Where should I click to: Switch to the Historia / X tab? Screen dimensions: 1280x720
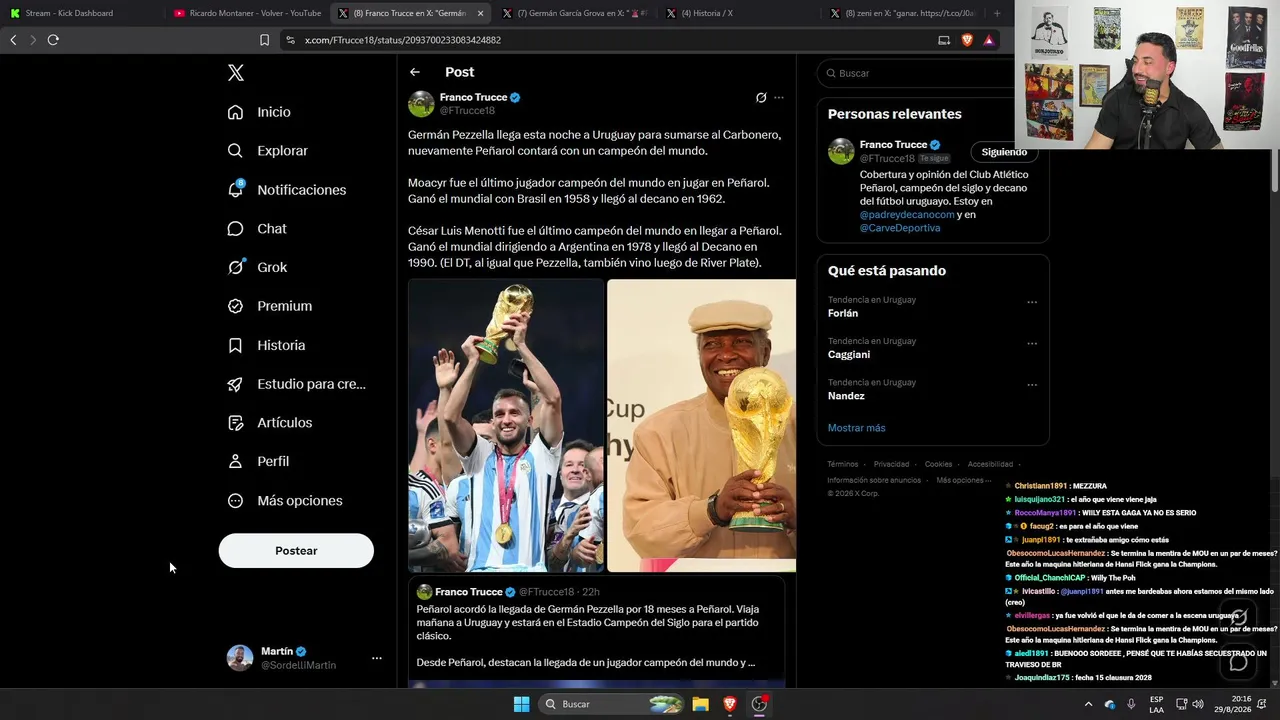(738, 13)
